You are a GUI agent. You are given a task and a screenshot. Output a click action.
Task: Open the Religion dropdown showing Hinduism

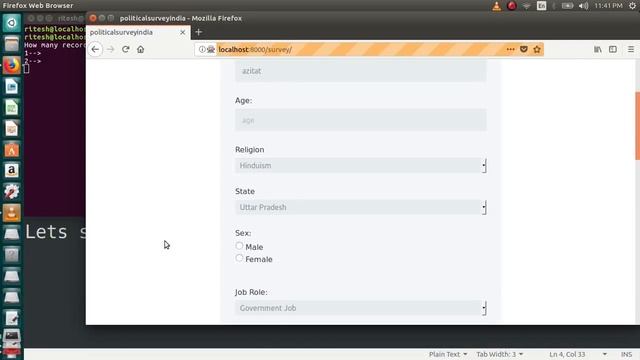pos(361,166)
